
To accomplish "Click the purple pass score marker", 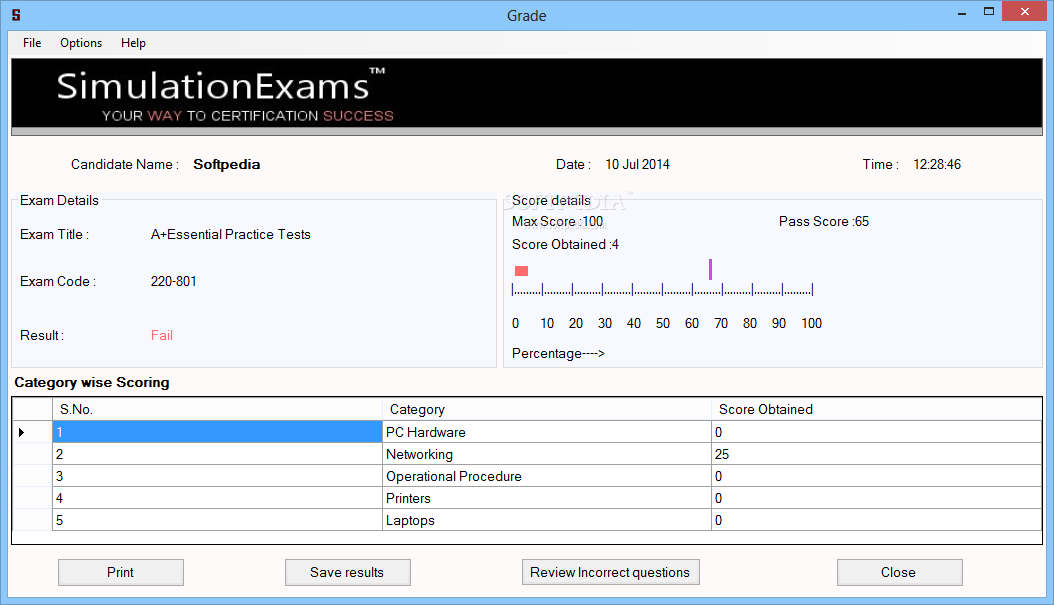I will (x=710, y=270).
